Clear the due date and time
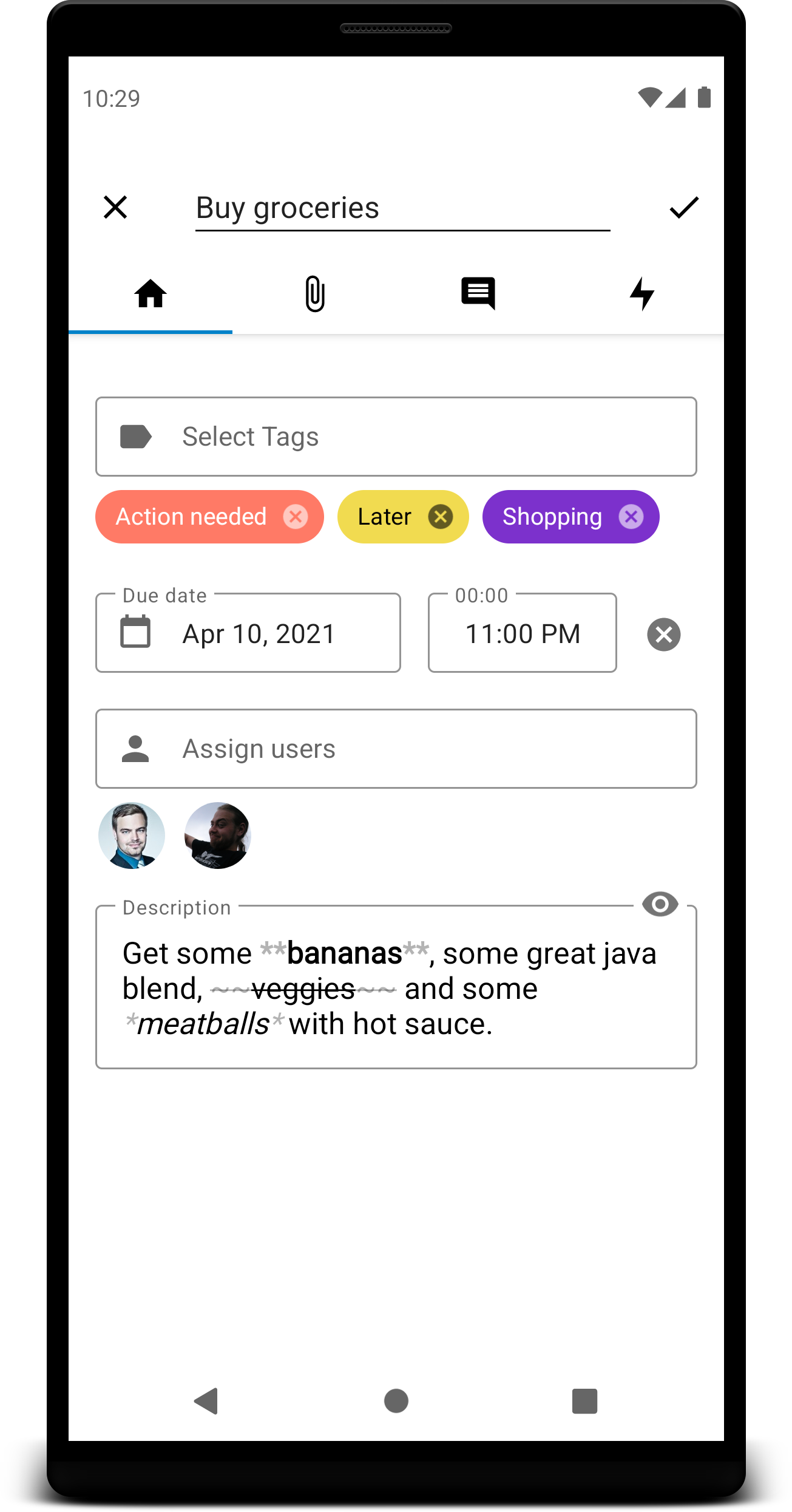792x1512 pixels. pos(664,635)
